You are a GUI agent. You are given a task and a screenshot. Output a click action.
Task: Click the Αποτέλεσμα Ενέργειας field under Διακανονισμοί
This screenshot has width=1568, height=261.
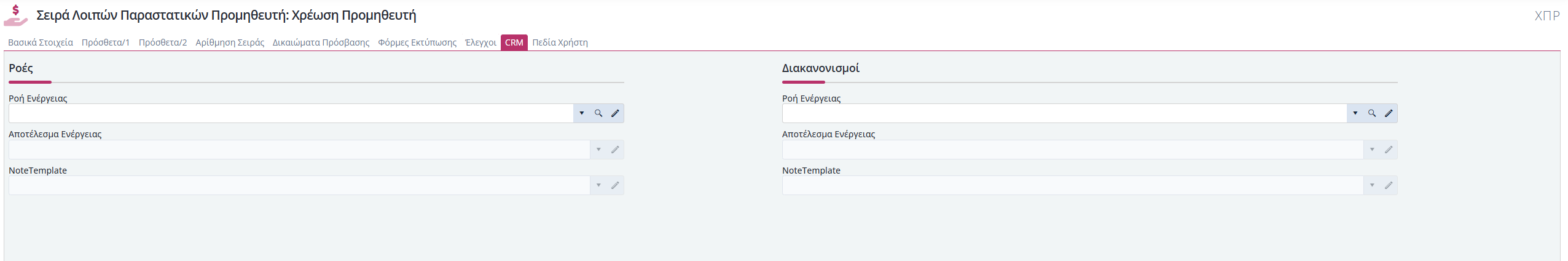click(x=1073, y=150)
